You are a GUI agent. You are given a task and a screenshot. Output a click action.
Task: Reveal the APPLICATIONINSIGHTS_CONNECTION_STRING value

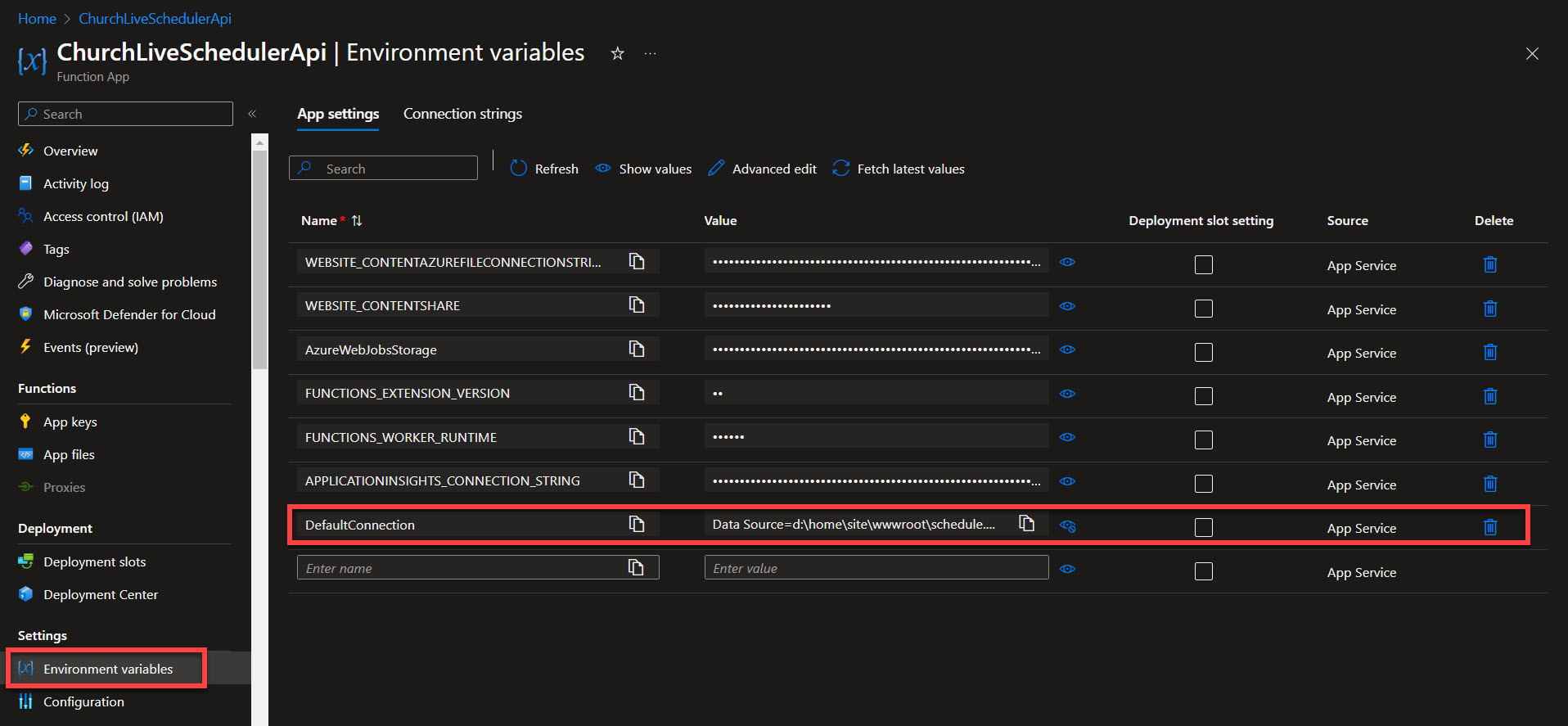click(x=1067, y=481)
